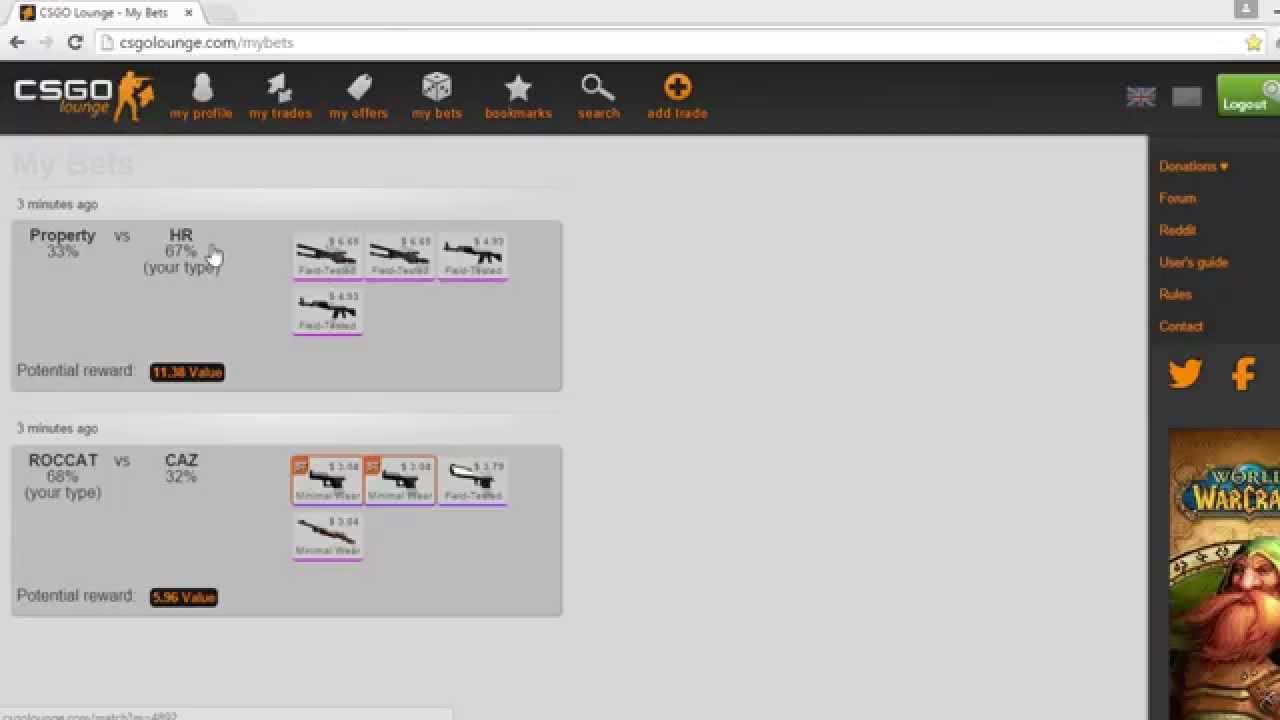Open bookmarks star icon
The width and height of the screenshot is (1280, 720).
[518, 88]
